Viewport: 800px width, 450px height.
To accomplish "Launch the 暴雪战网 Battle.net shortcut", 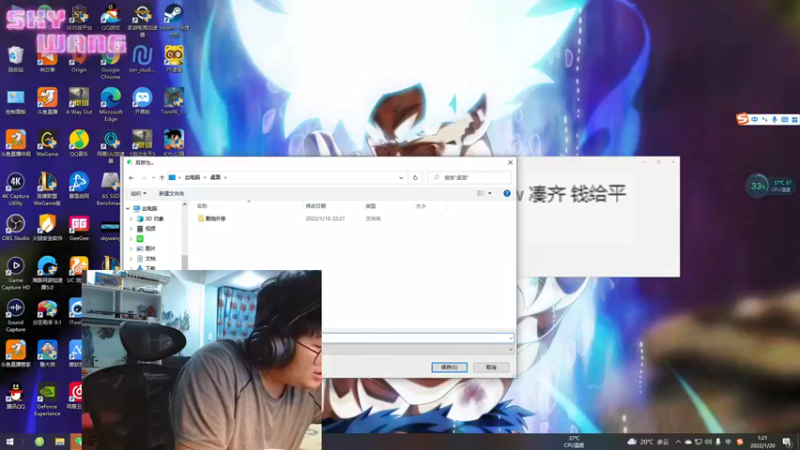I will [79, 186].
